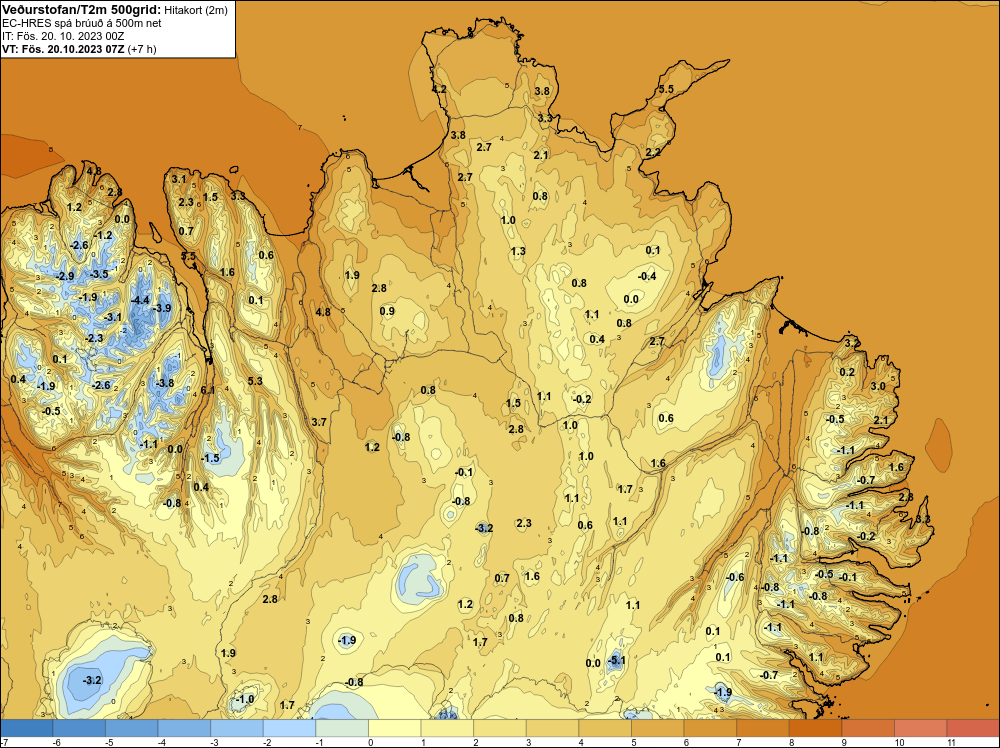The width and height of the screenshot is (1000, 748).
Task: Click the 'EC-HRES spá brúuð á 500m net' line
Action: 81,23
